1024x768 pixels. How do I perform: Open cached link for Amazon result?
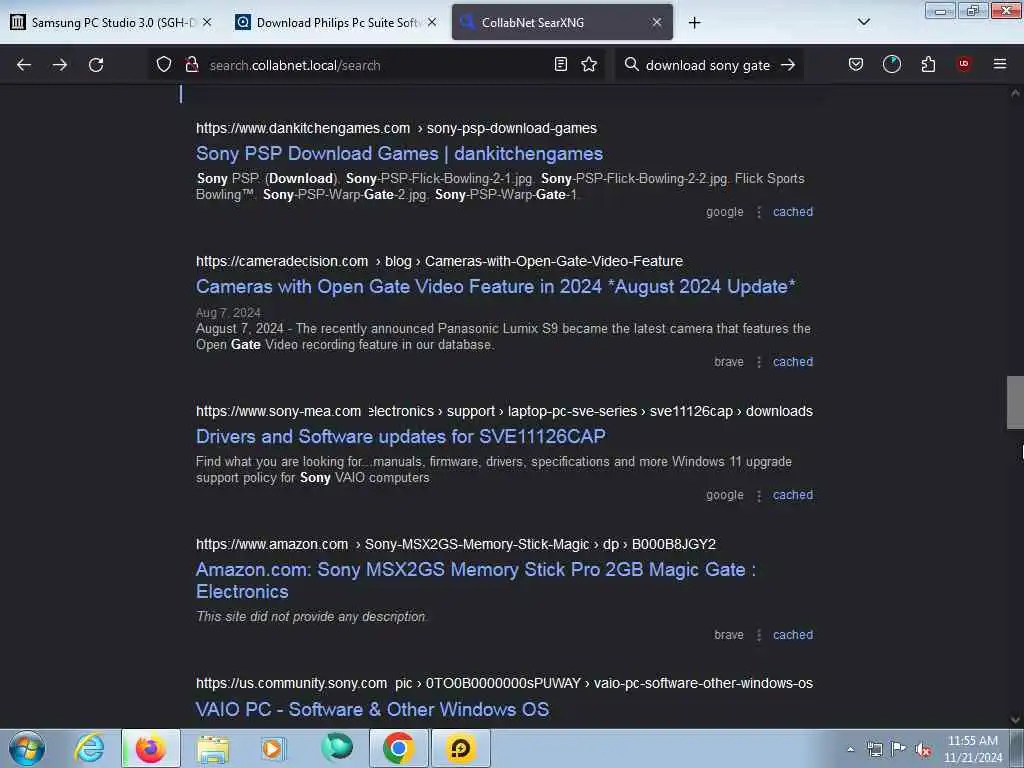click(793, 635)
